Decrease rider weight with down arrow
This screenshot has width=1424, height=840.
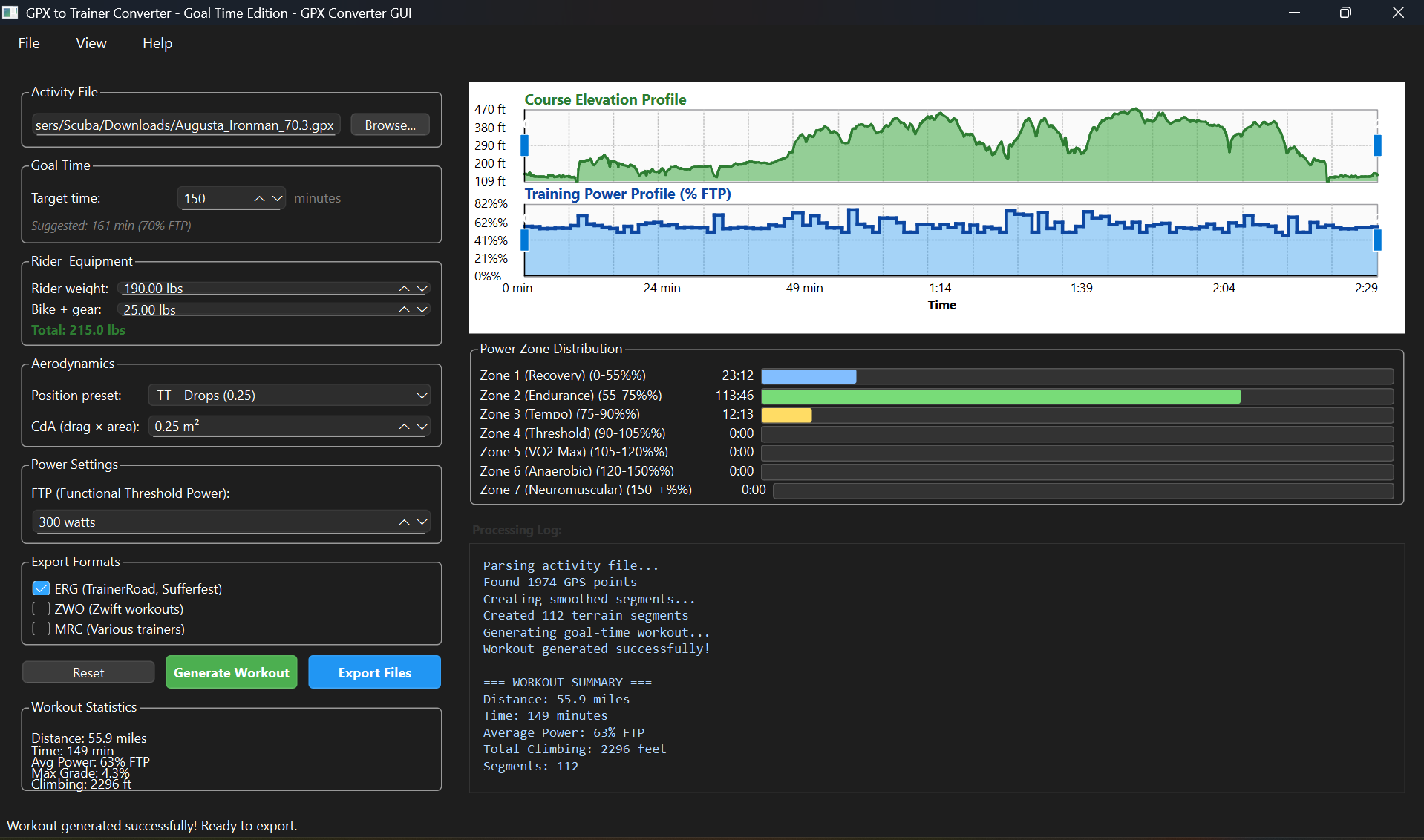coord(422,289)
